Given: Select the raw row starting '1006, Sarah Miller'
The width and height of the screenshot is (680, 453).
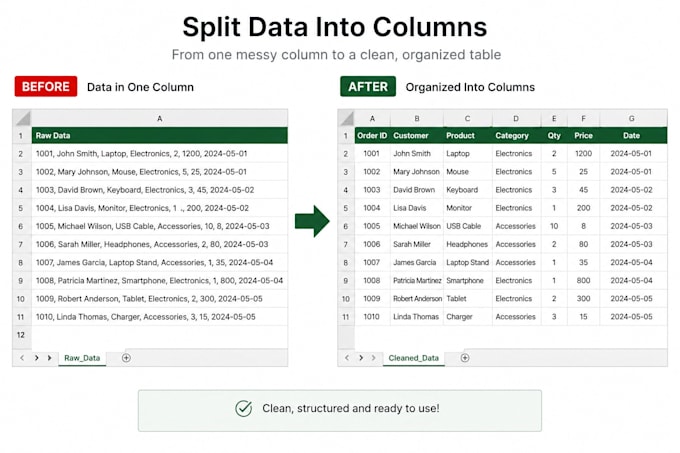Looking at the screenshot, I should [160, 244].
